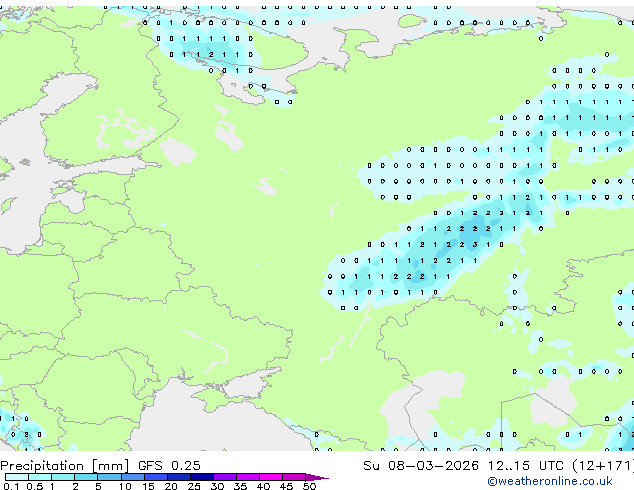The width and height of the screenshot is (634, 490).
Task: Click the '3' precipitation value on map
Action: click(475, 245)
